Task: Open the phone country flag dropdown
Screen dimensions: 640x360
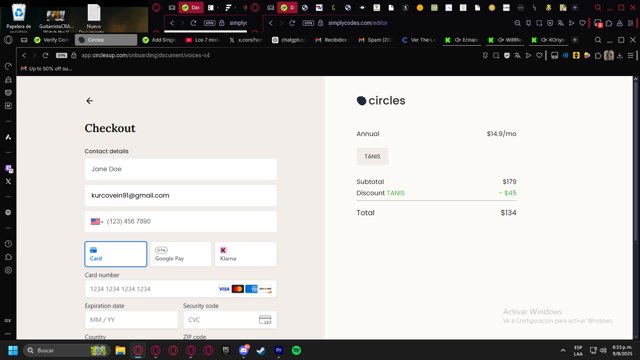Action: click(97, 221)
